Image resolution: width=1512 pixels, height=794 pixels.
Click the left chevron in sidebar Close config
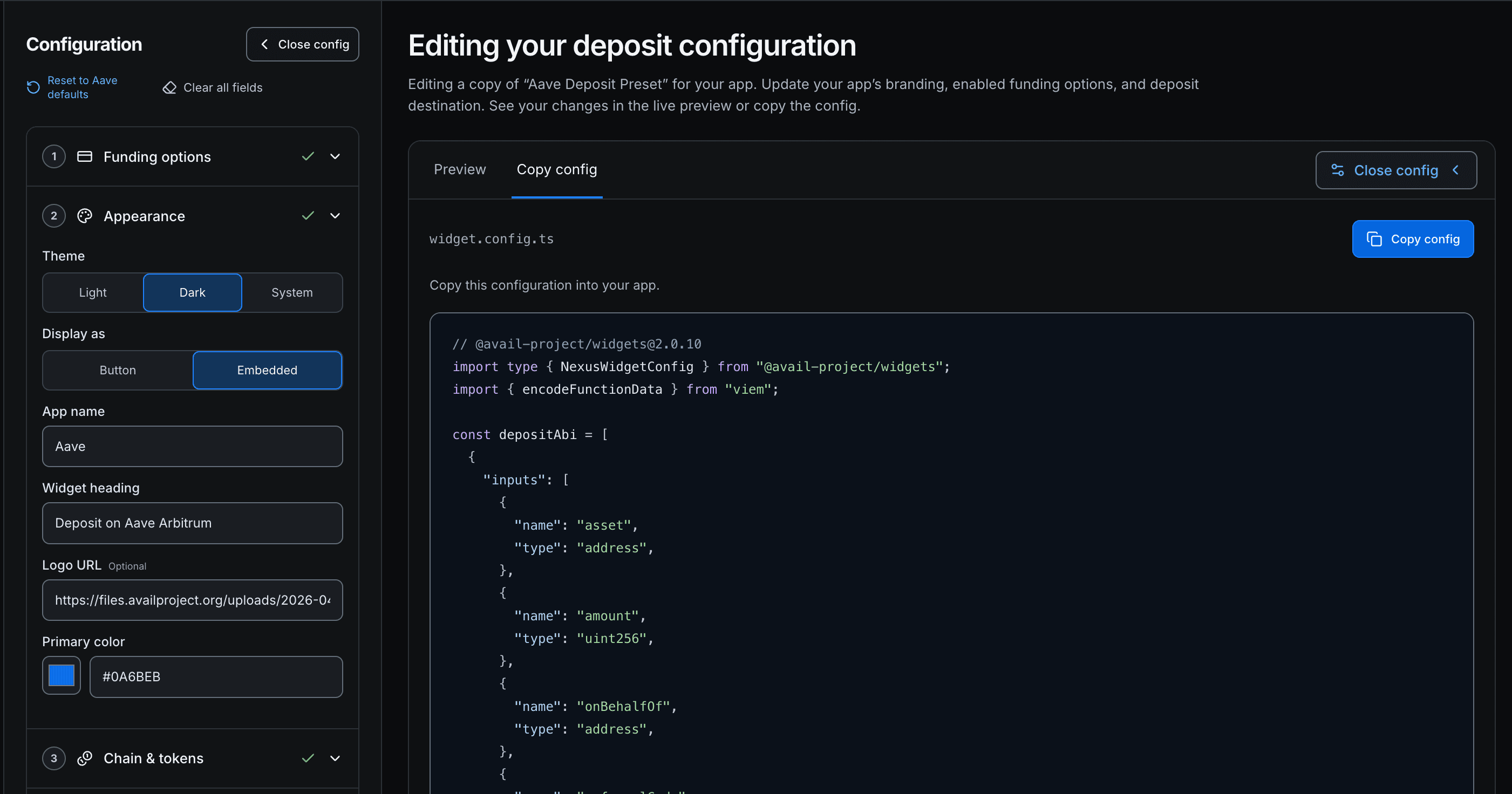(x=265, y=44)
